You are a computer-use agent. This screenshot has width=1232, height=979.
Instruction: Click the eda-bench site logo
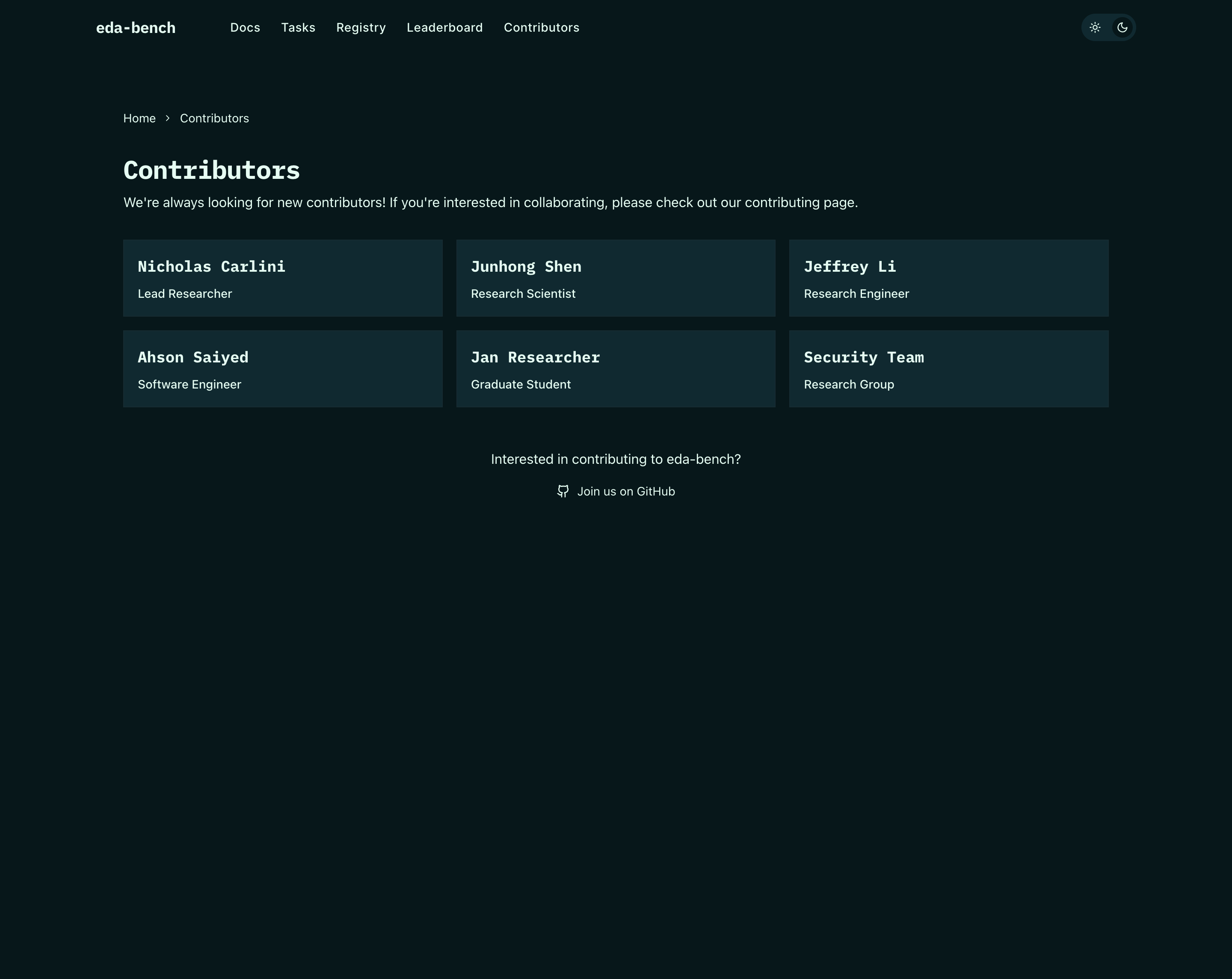click(136, 27)
